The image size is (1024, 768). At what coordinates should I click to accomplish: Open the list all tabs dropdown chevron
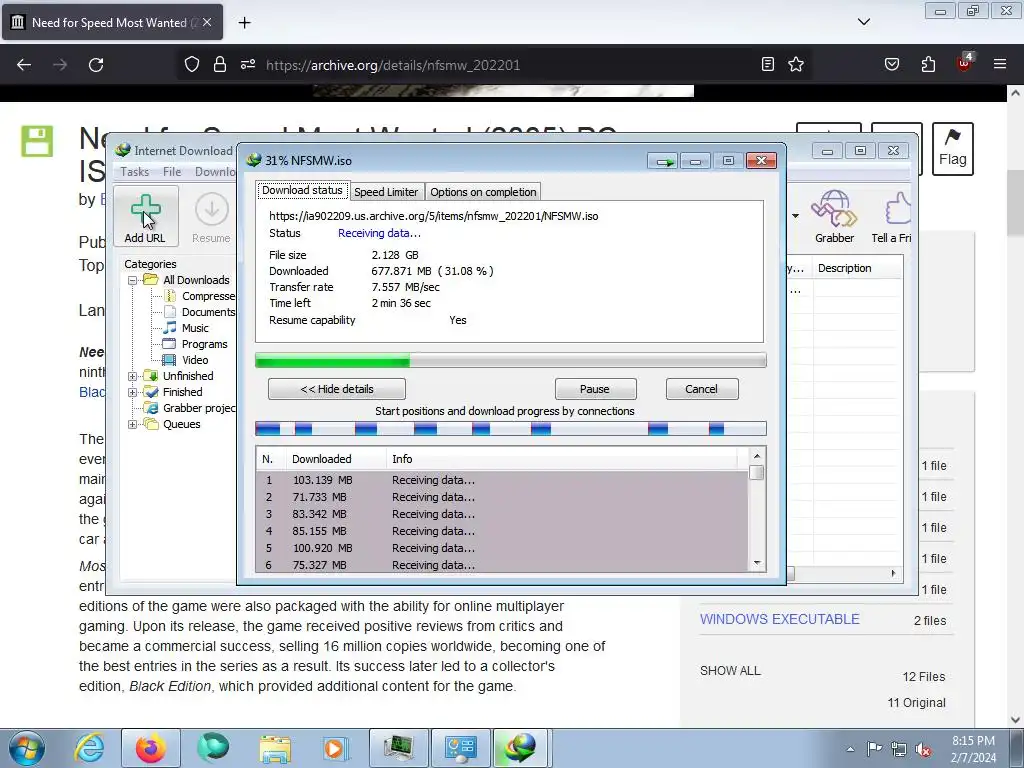863,22
